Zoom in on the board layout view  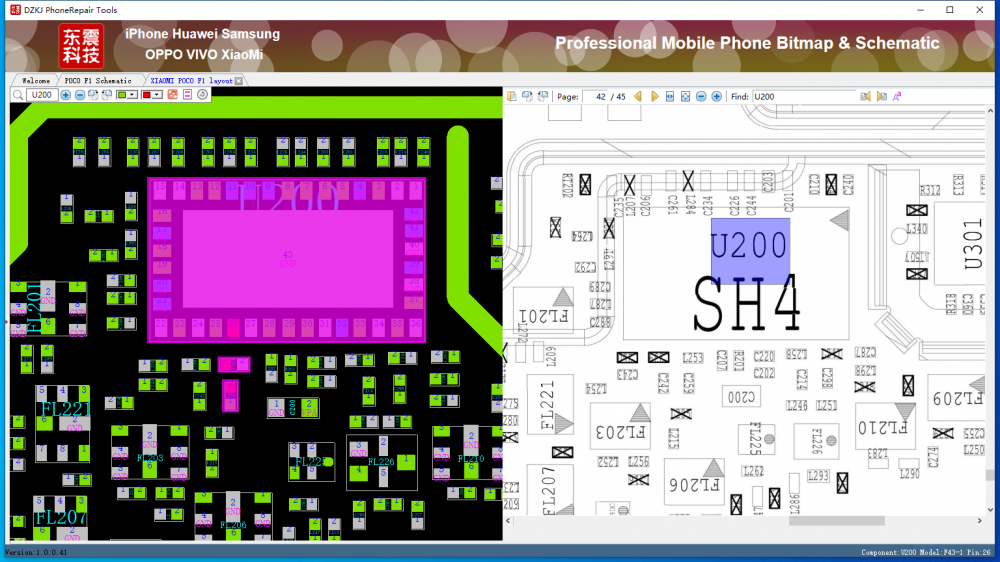click(x=66, y=95)
